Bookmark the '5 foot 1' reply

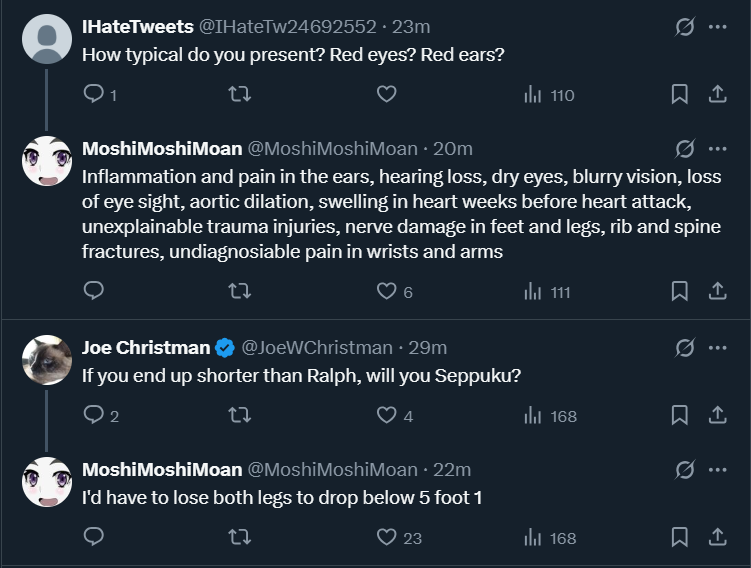coord(679,537)
